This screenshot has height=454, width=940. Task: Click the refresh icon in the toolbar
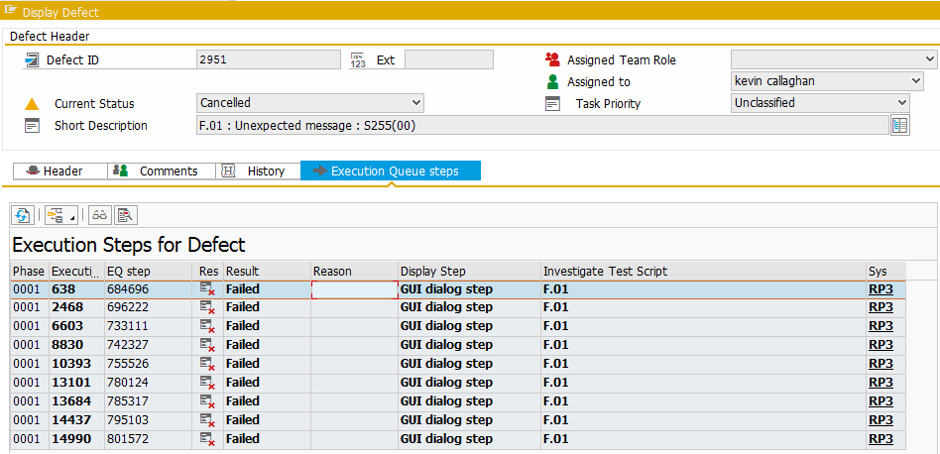(x=23, y=215)
